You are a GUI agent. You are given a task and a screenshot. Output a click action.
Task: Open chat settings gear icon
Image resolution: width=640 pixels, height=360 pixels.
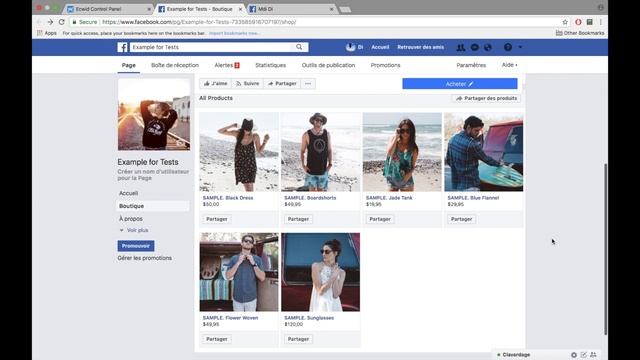click(x=574, y=355)
